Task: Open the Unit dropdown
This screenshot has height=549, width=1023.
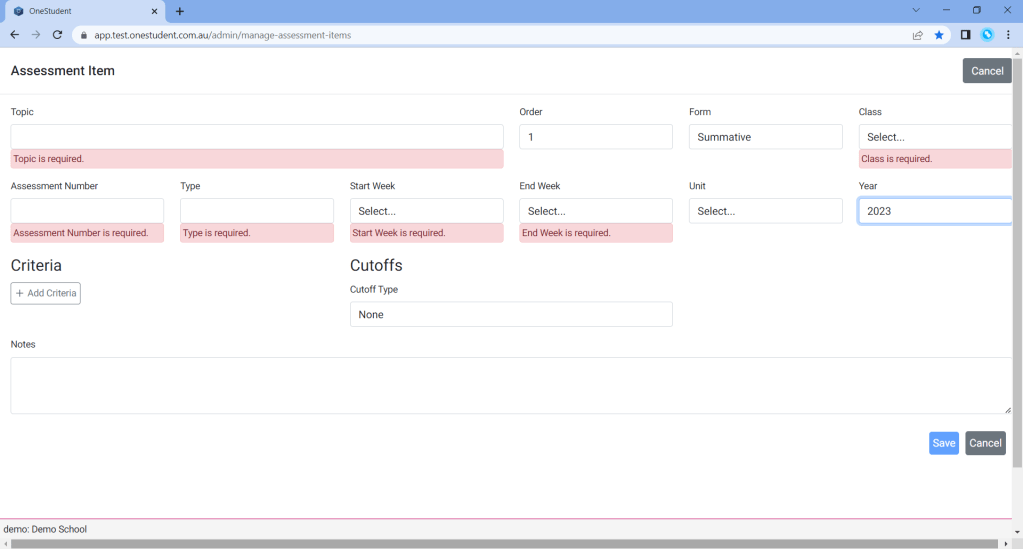Action: pos(765,211)
